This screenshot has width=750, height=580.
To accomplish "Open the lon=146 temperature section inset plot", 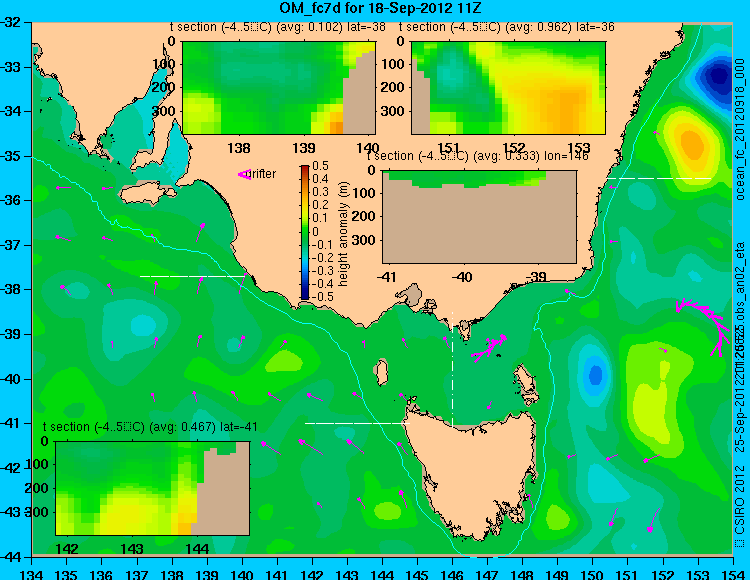I will pos(479,217).
